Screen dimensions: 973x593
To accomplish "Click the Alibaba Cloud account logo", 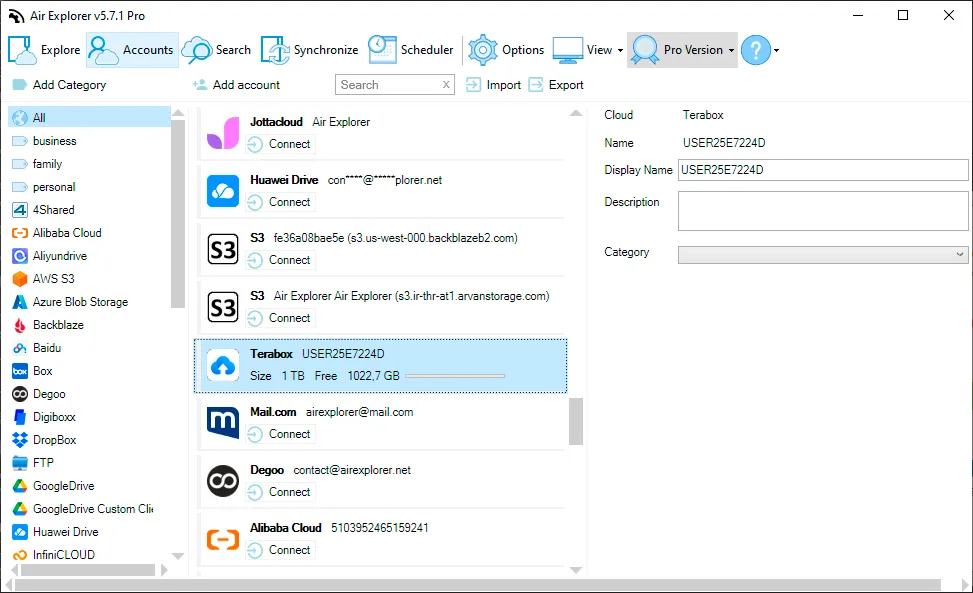I will click(223, 539).
